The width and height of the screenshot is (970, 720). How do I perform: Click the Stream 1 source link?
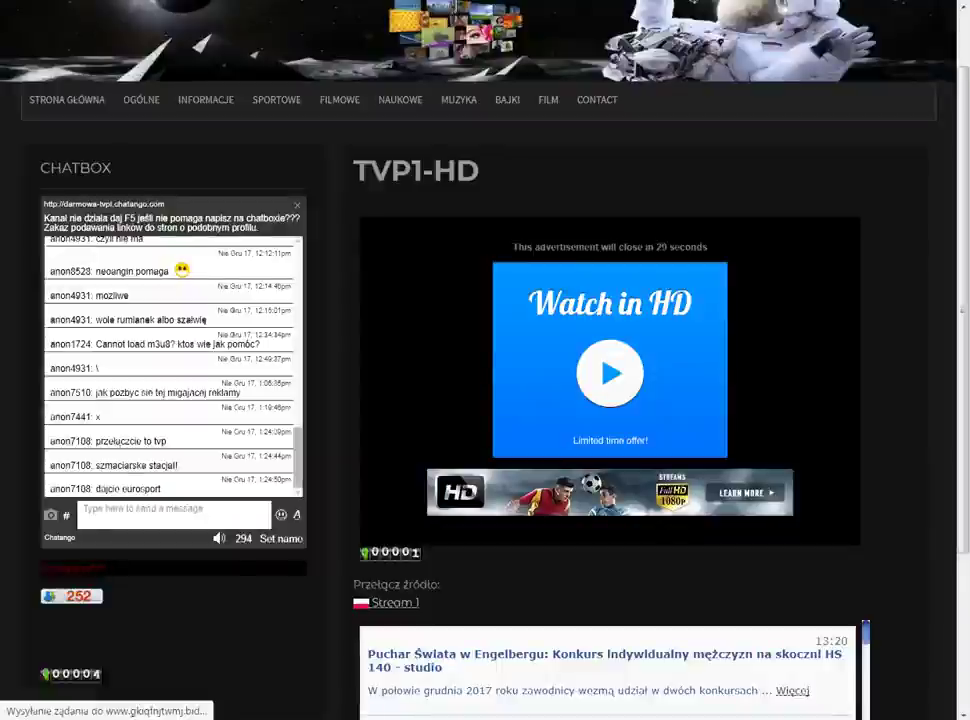[395, 603]
